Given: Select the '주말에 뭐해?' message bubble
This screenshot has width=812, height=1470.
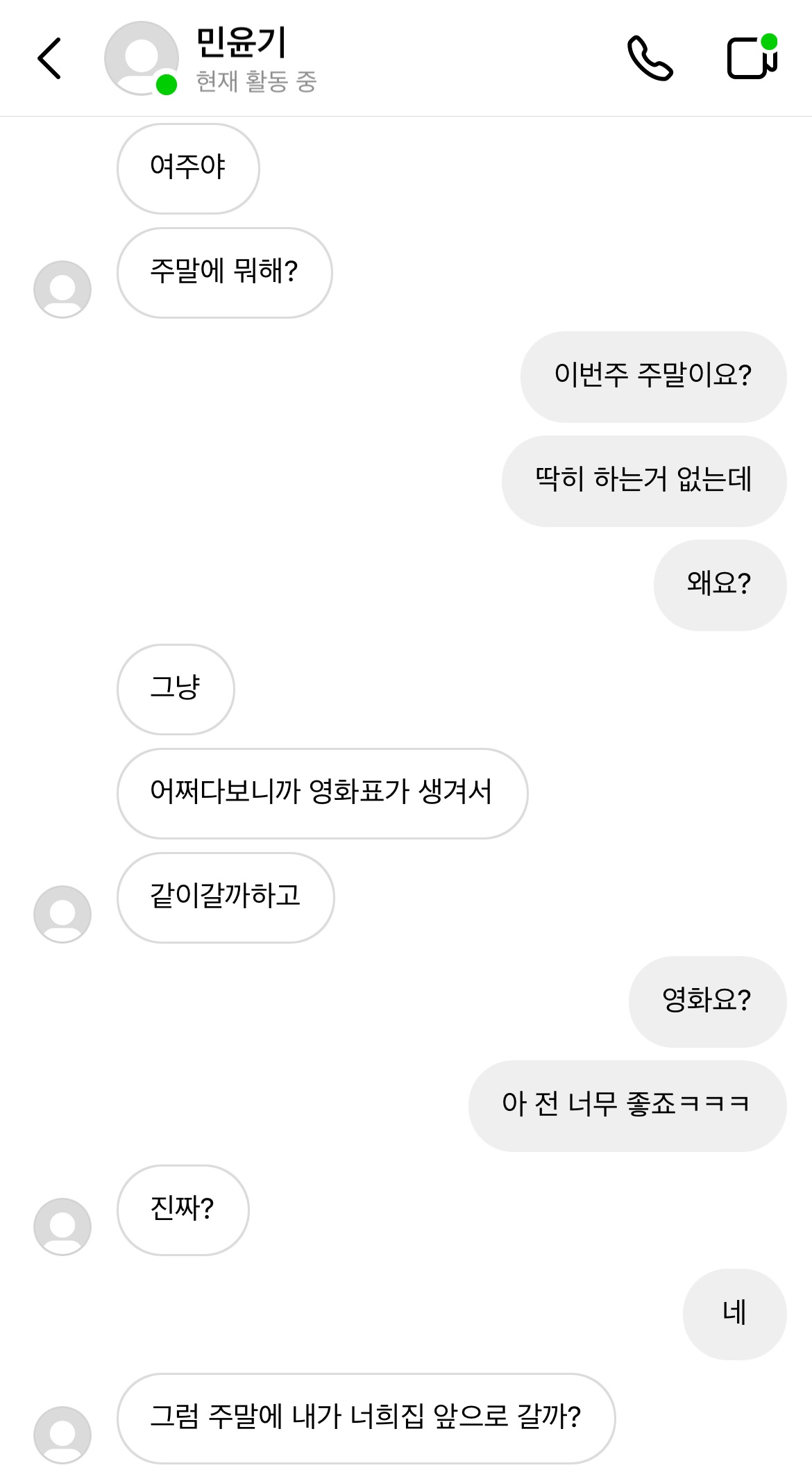Looking at the screenshot, I should tap(224, 272).
